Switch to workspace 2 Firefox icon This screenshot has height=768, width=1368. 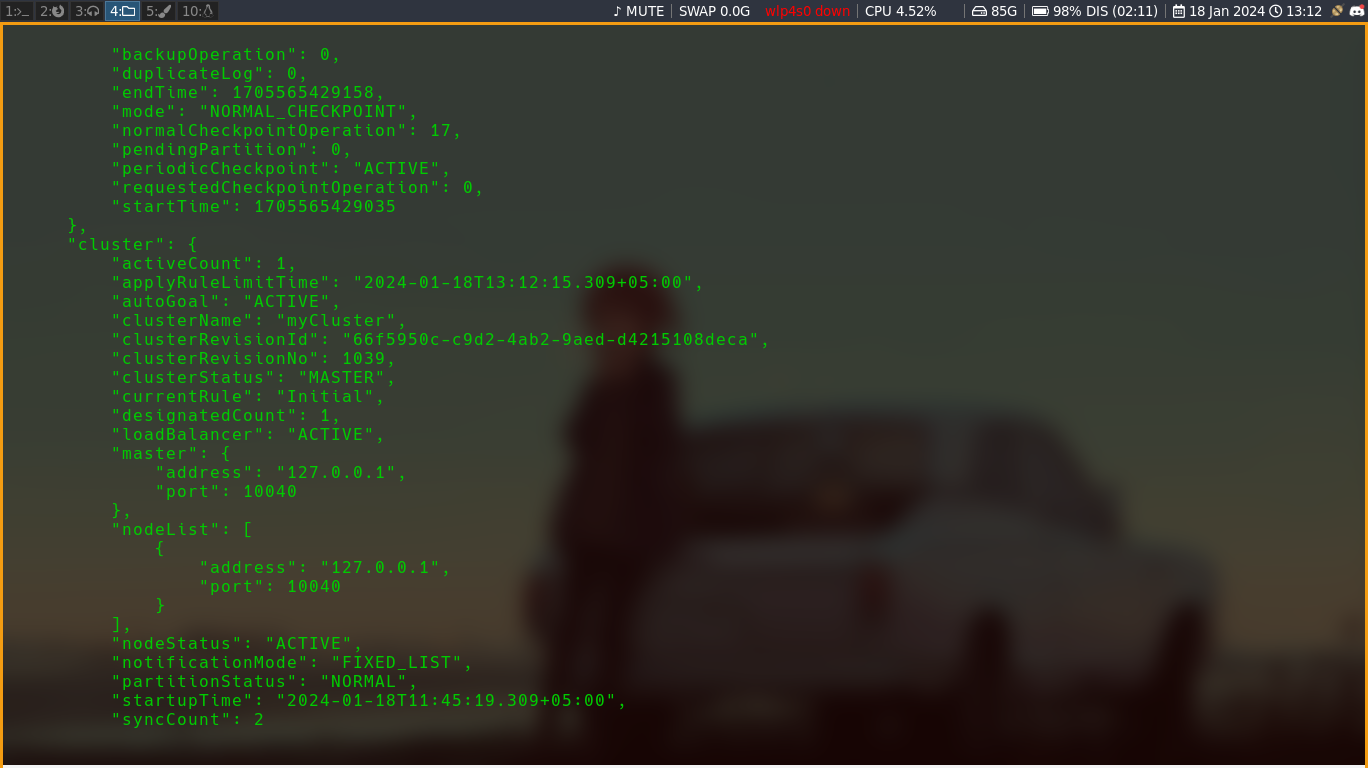pos(52,11)
